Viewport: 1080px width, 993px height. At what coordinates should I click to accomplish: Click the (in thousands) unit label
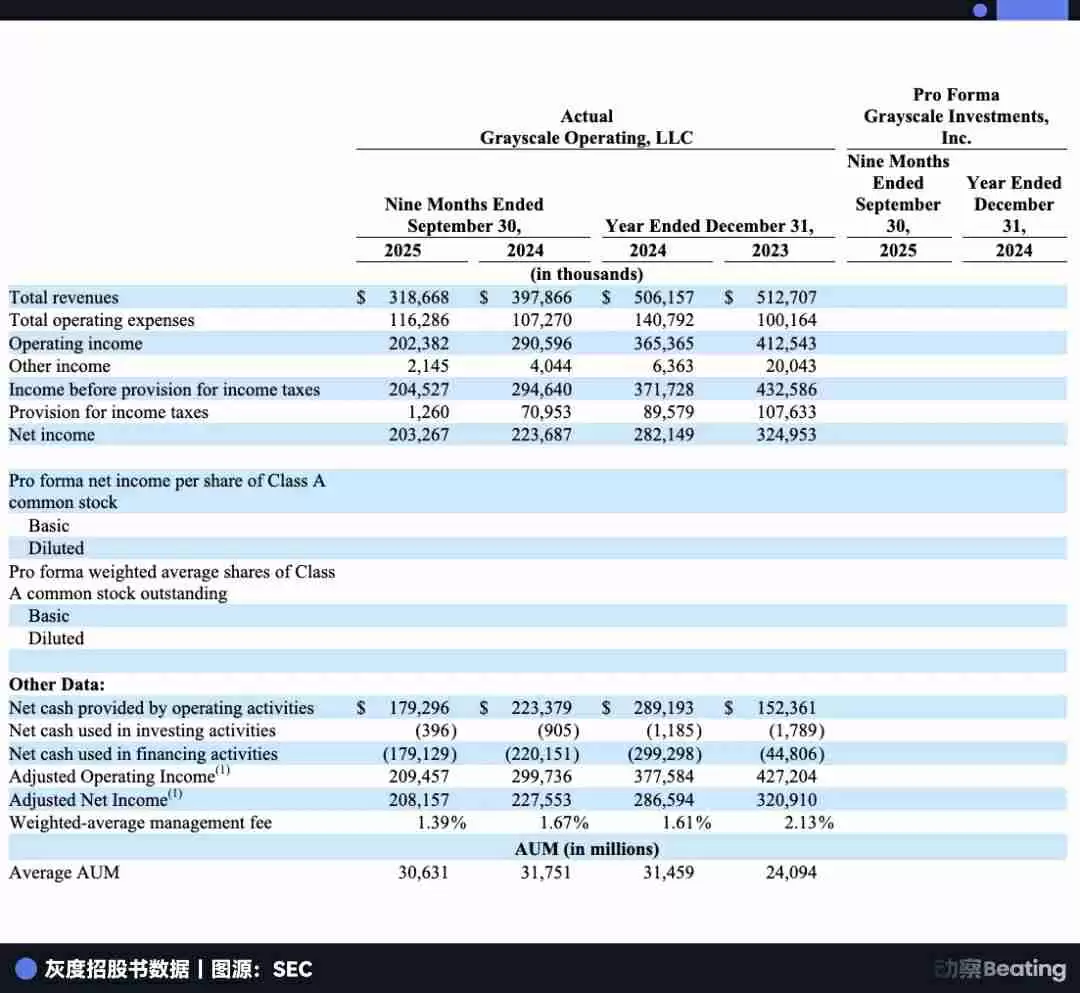[586, 273]
